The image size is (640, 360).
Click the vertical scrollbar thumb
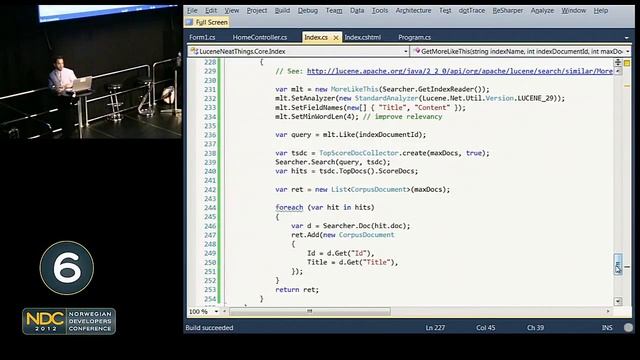tap(618, 264)
